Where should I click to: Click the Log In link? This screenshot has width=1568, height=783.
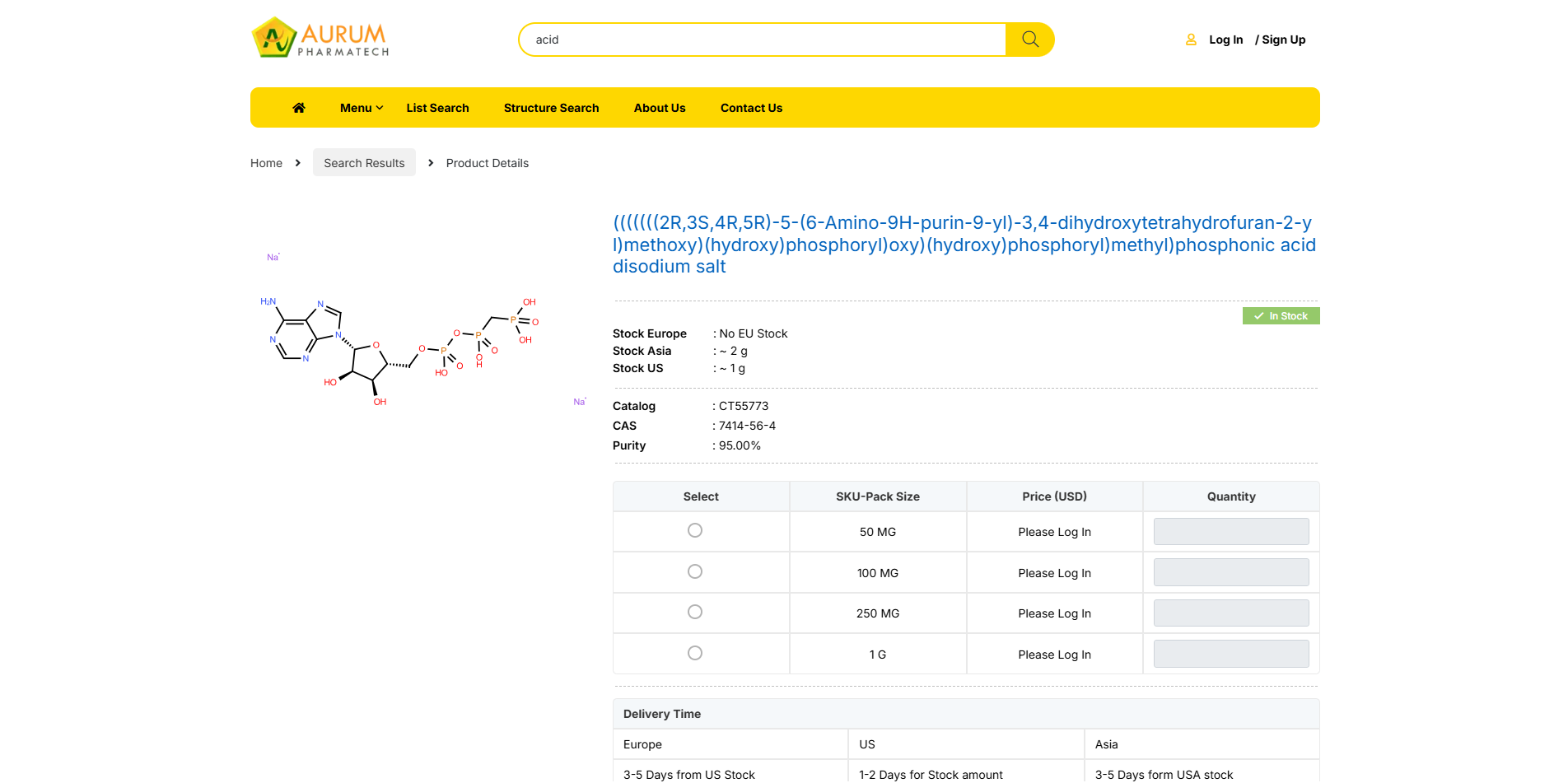pyautogui.click(x=1225, y=40)
